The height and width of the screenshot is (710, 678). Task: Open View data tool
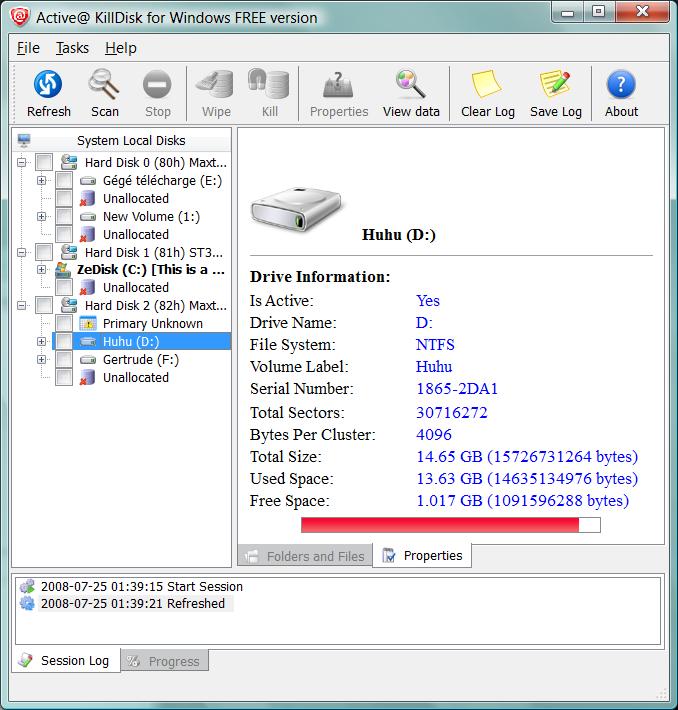[x=411, y=84]
